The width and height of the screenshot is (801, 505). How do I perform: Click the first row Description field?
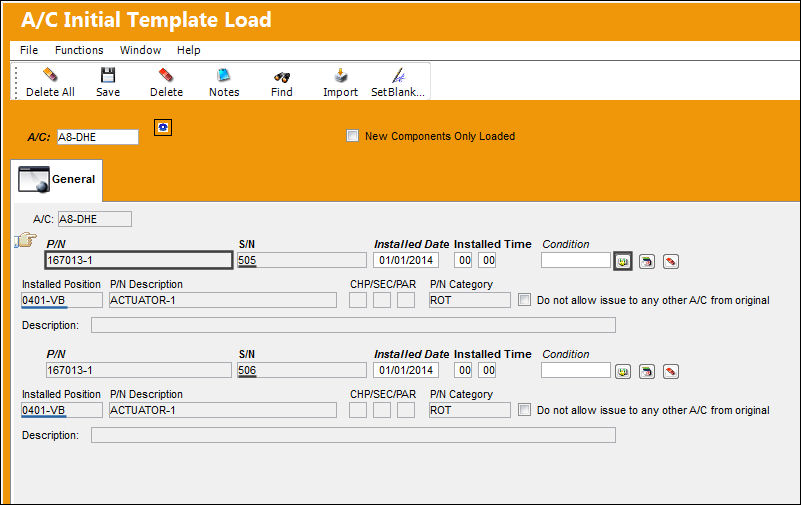[x=353, y=325]
